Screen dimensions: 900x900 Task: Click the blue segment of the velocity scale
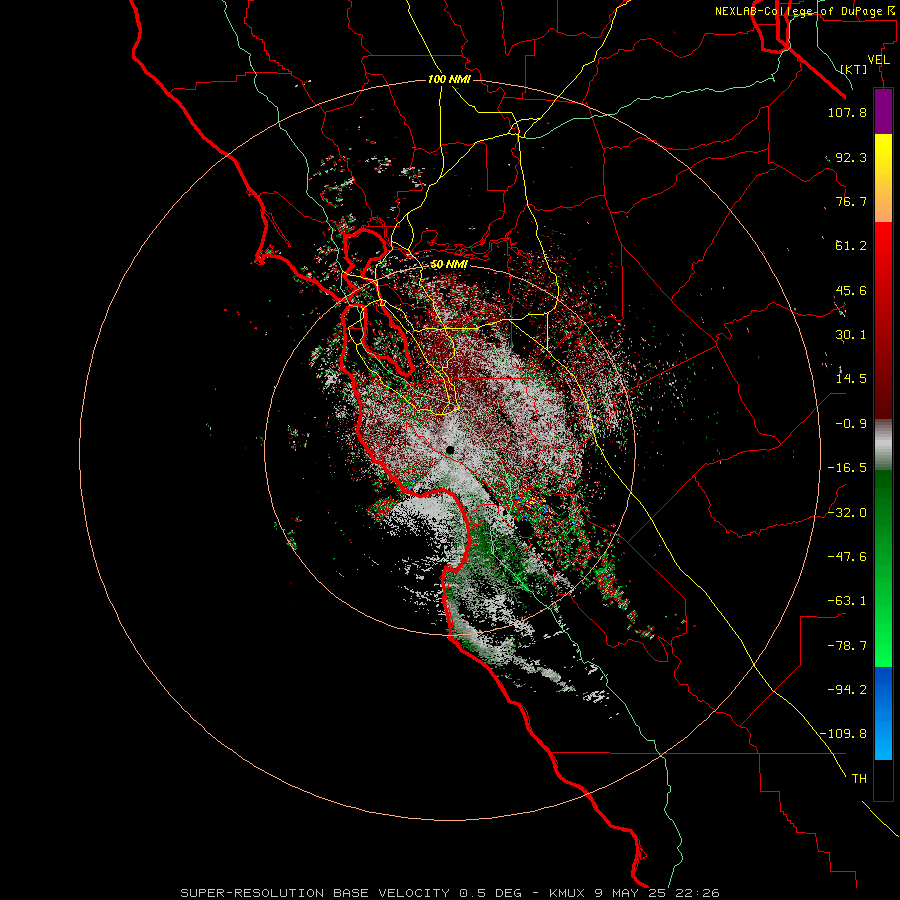pyautogui.click(x=883, y=713)
